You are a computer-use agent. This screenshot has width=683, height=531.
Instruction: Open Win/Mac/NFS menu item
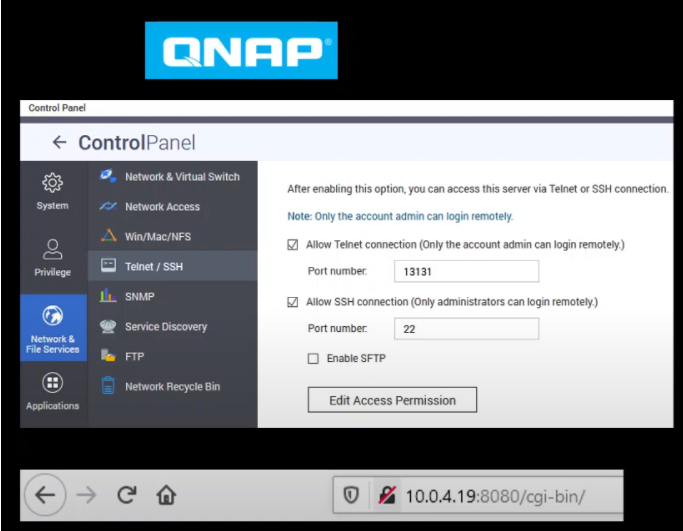[173, 236]
